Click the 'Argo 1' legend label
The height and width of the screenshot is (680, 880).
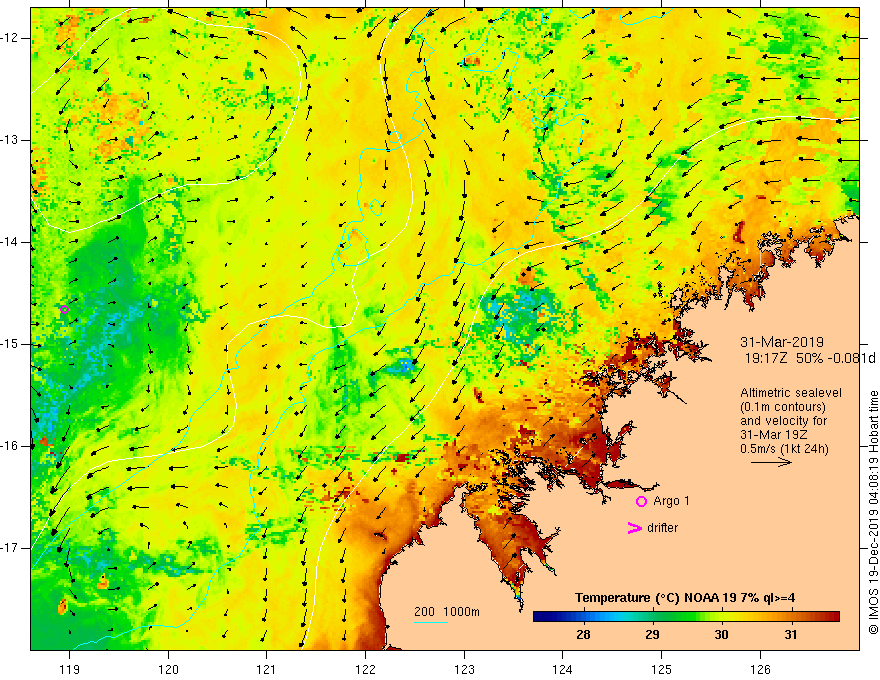click(x=671, y=501)
